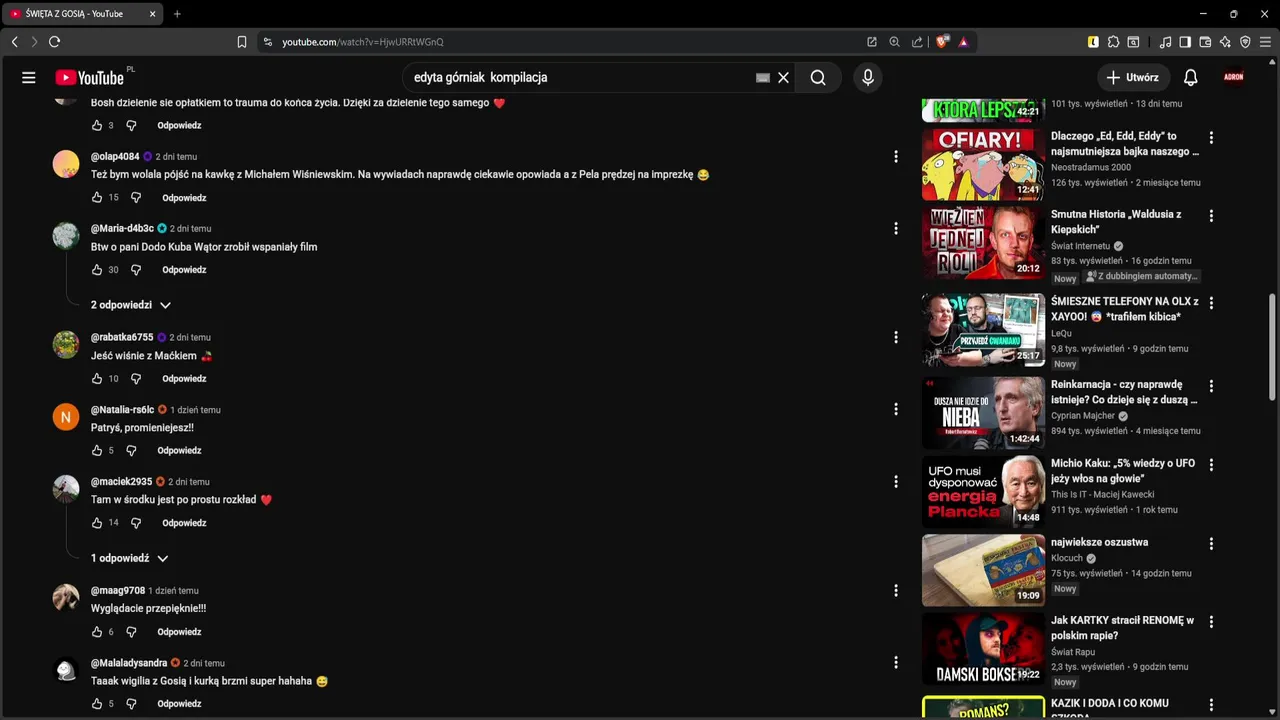Open menu for Jak KARTKY stracił RENOMĘ video
1280x720 pixels.
coord(1211,622)
